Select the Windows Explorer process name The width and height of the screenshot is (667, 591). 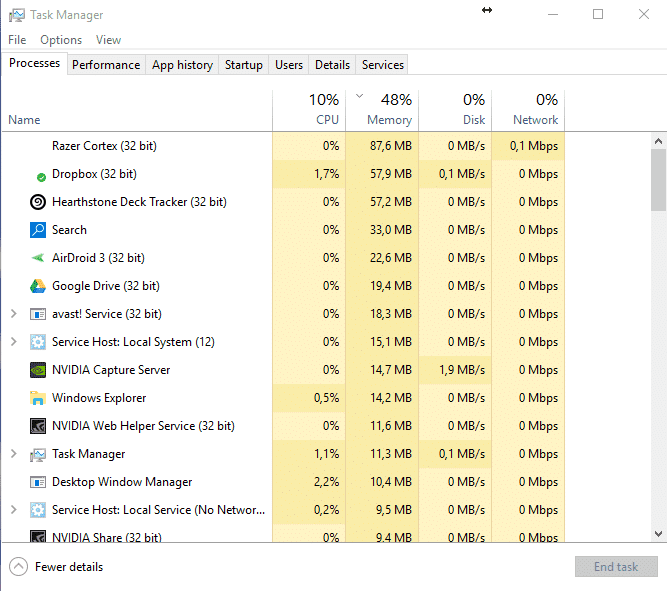[x=99, y=398]
